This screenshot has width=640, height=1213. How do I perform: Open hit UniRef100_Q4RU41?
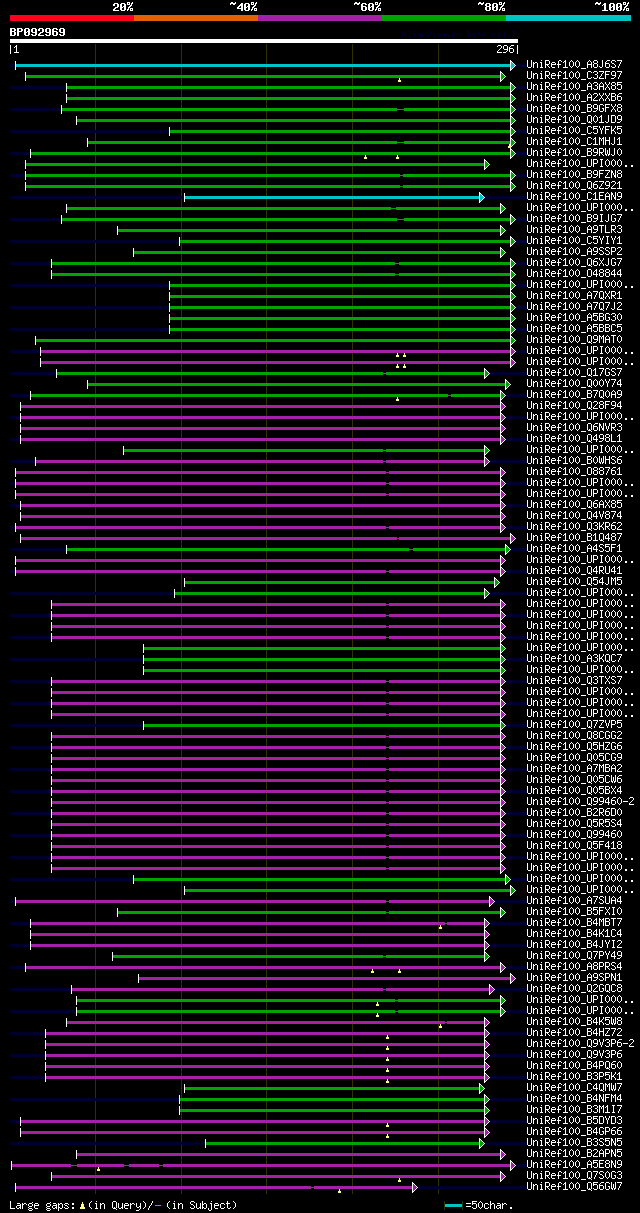[574, 570]
